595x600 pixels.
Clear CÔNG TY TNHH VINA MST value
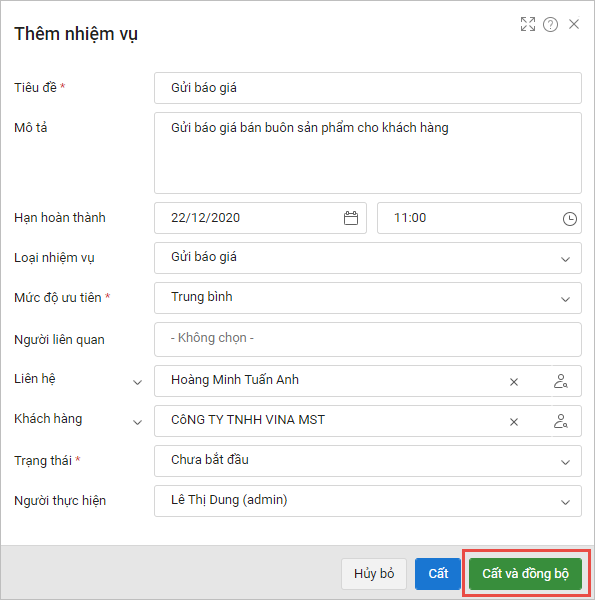tap(513, 422)
